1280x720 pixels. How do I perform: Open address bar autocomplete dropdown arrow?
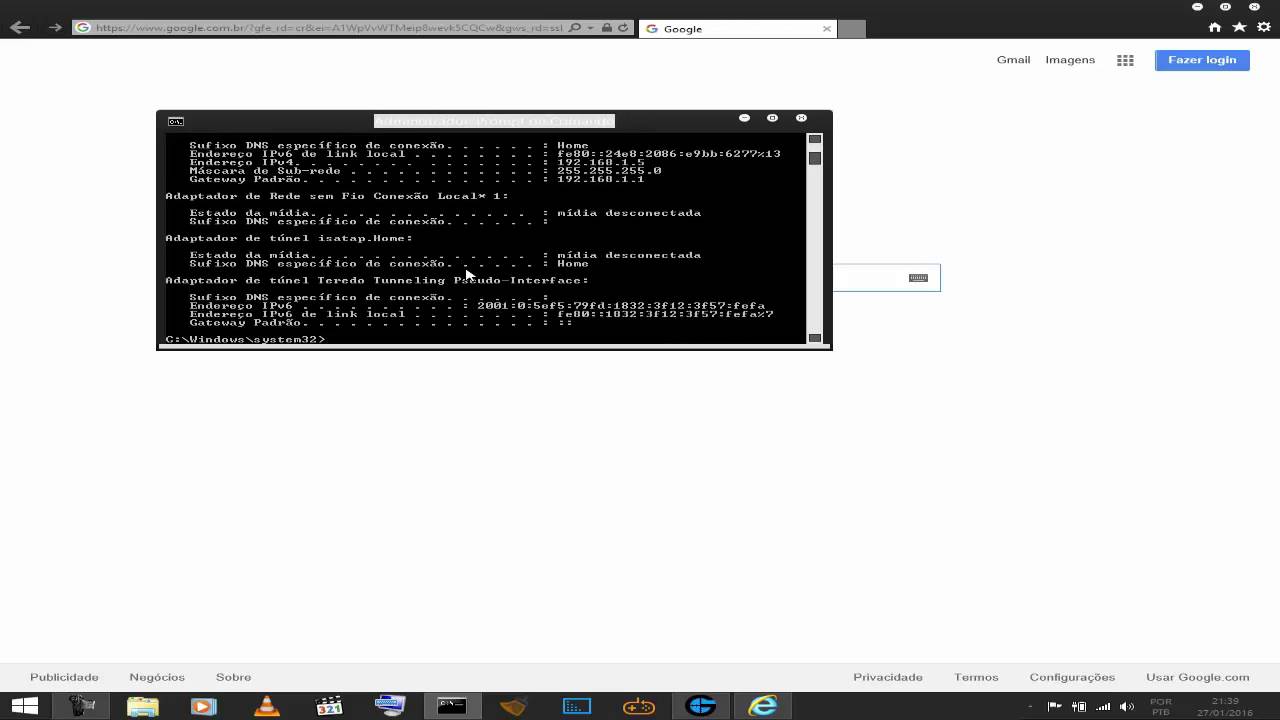coord(590,28)
